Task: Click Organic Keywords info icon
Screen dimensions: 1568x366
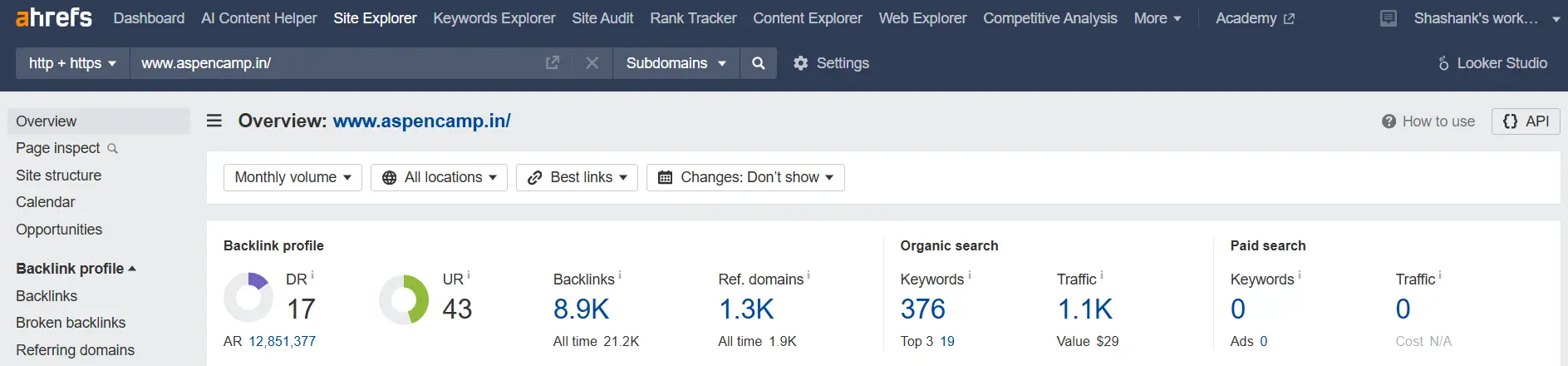Action: coord(969,274)
